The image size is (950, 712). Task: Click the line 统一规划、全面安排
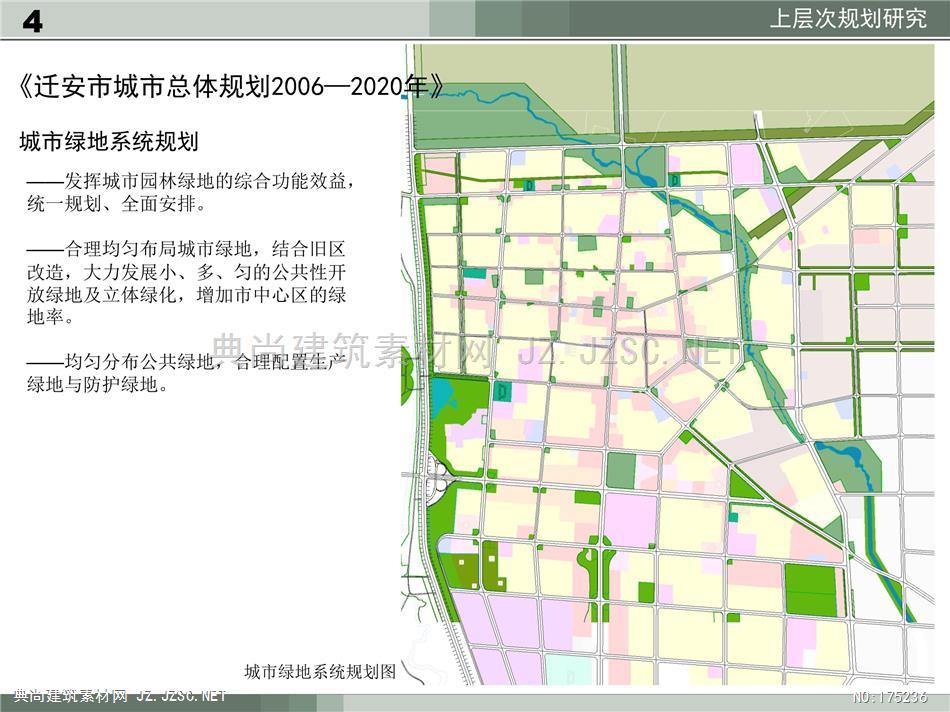click(117, 204)
